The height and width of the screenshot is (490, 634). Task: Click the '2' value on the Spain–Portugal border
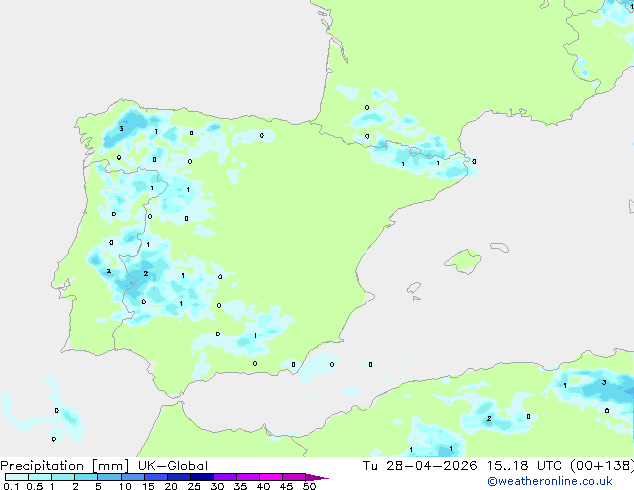(x=146, y=274)
